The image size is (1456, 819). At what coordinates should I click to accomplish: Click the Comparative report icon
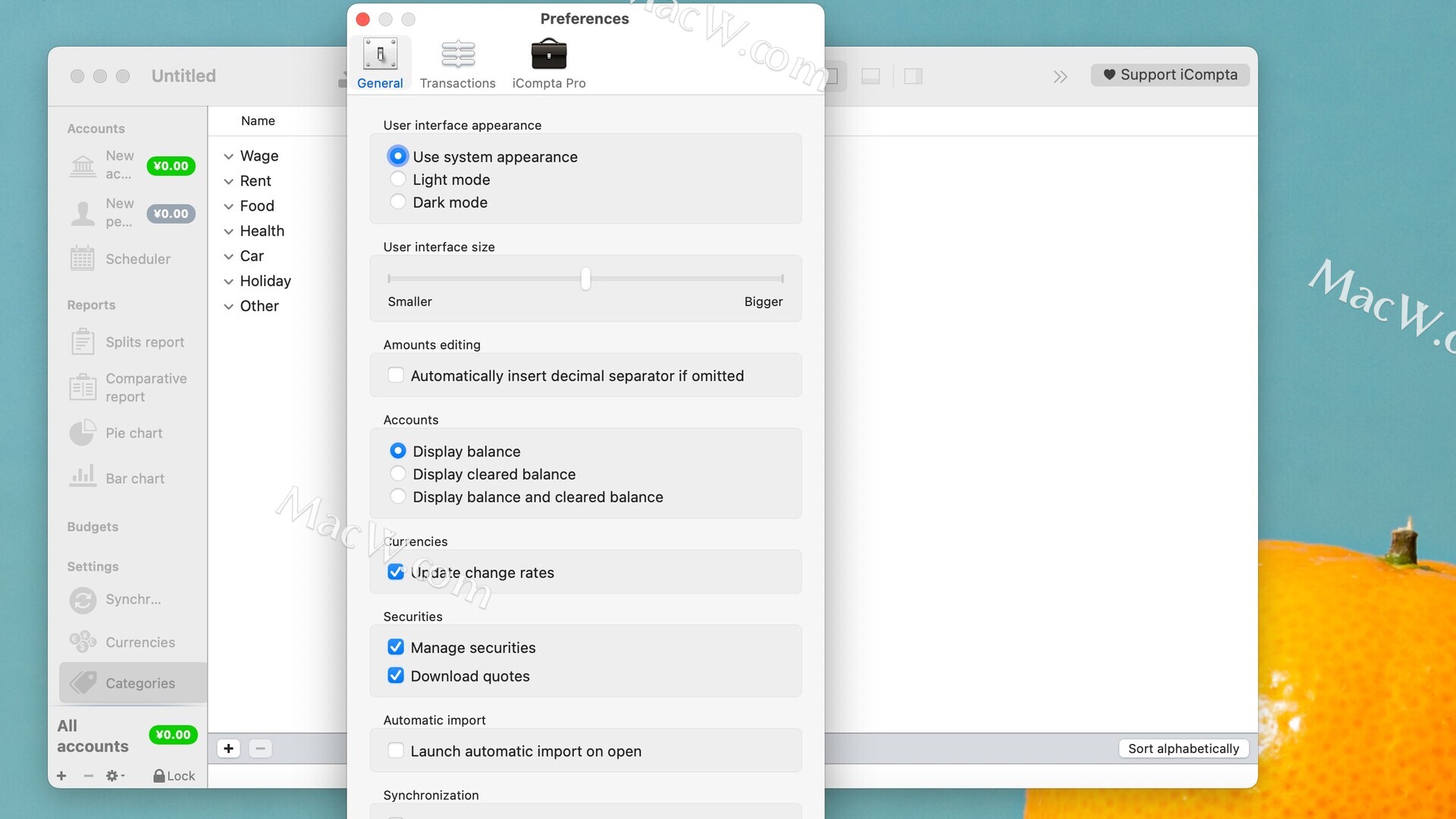[x=83, y=388]
